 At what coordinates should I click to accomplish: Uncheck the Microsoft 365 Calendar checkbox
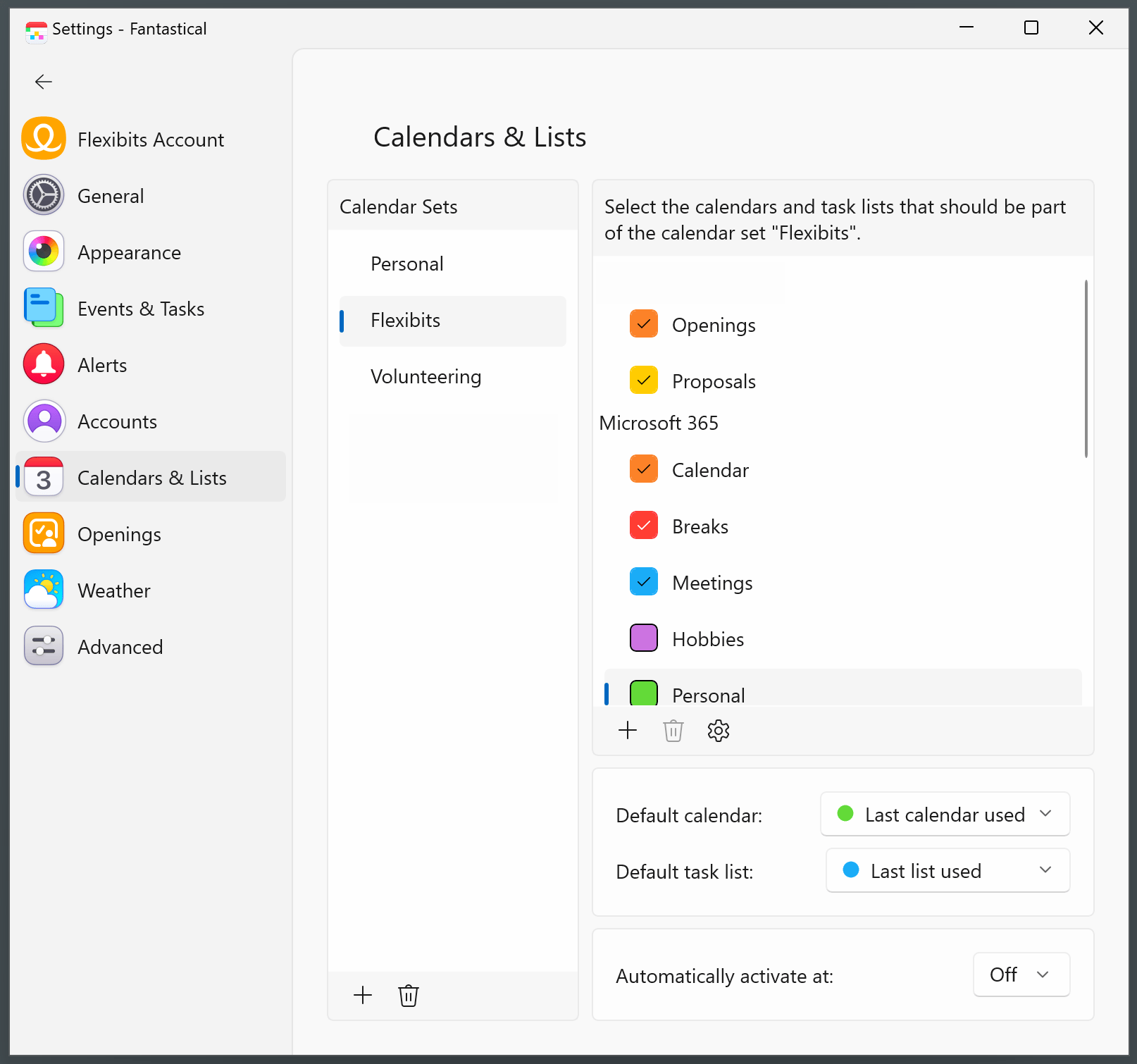pos(644,469)
